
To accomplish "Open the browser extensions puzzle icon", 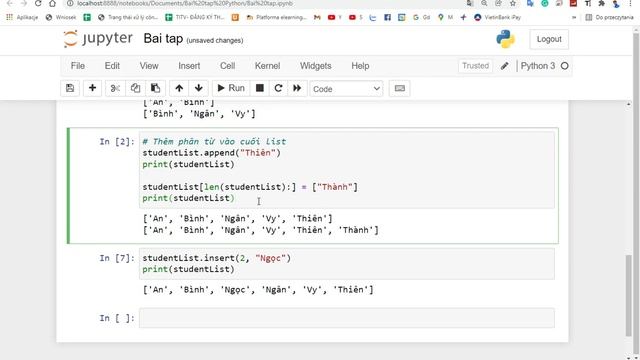I will click(x=602, y=3).
